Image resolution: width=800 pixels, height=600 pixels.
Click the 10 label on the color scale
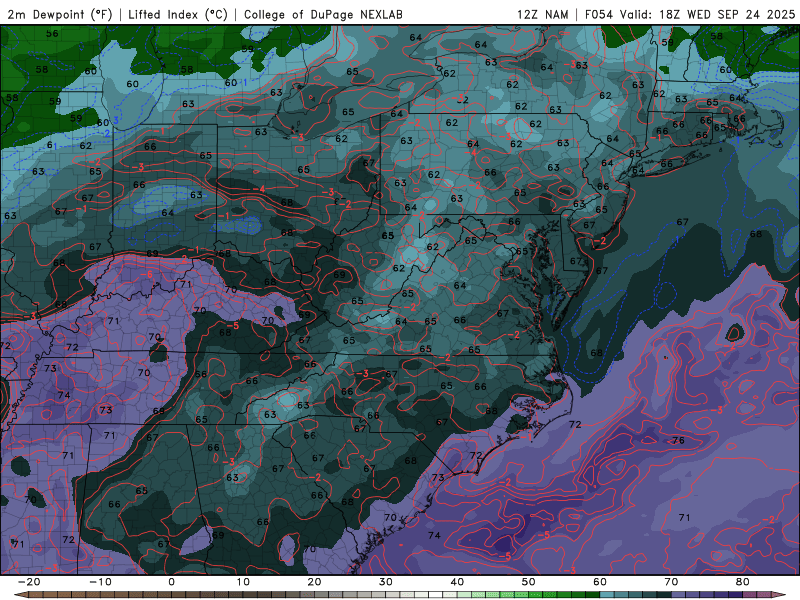click(x=243, y=582)
